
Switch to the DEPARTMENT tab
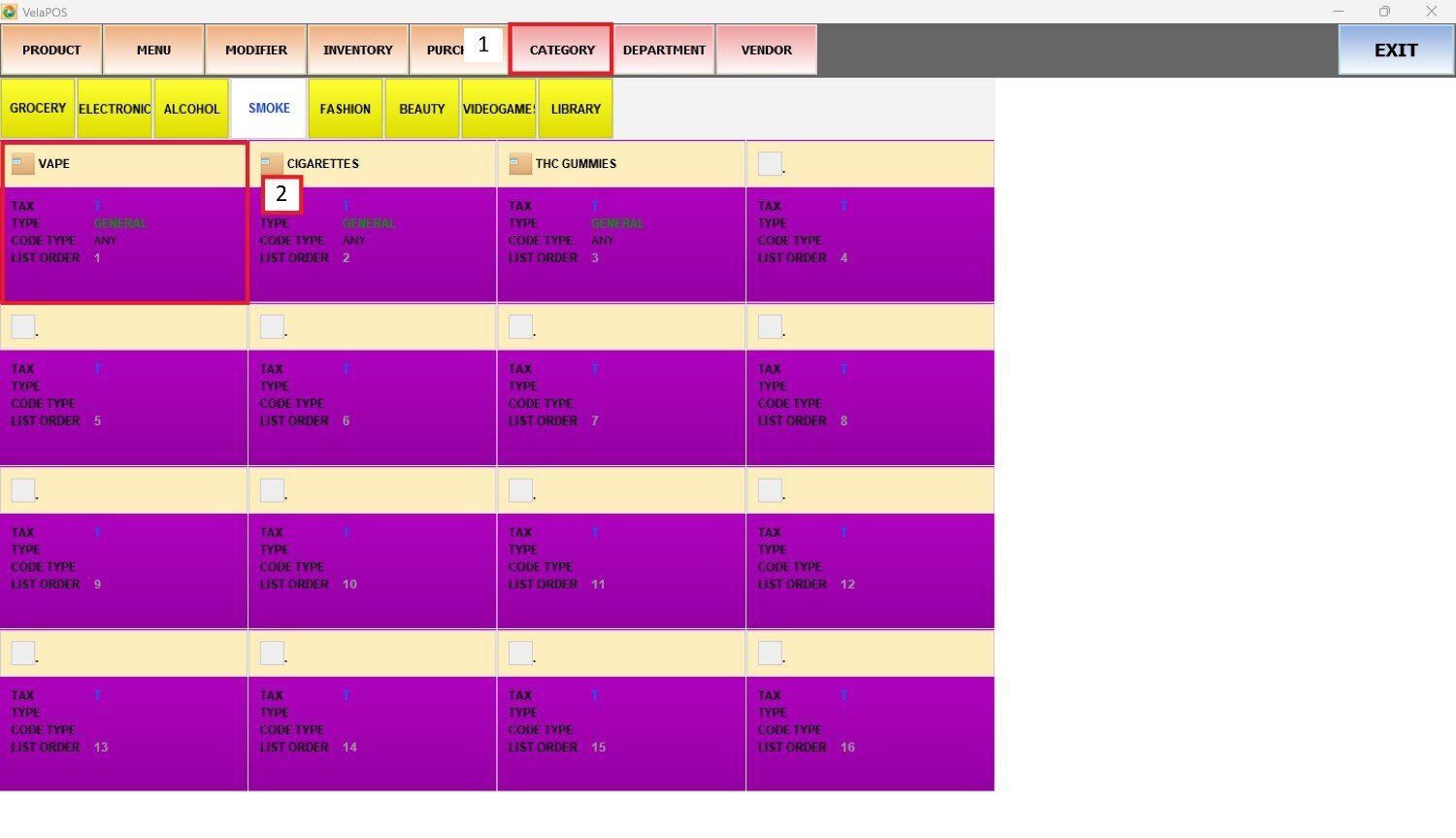[664, 50]
